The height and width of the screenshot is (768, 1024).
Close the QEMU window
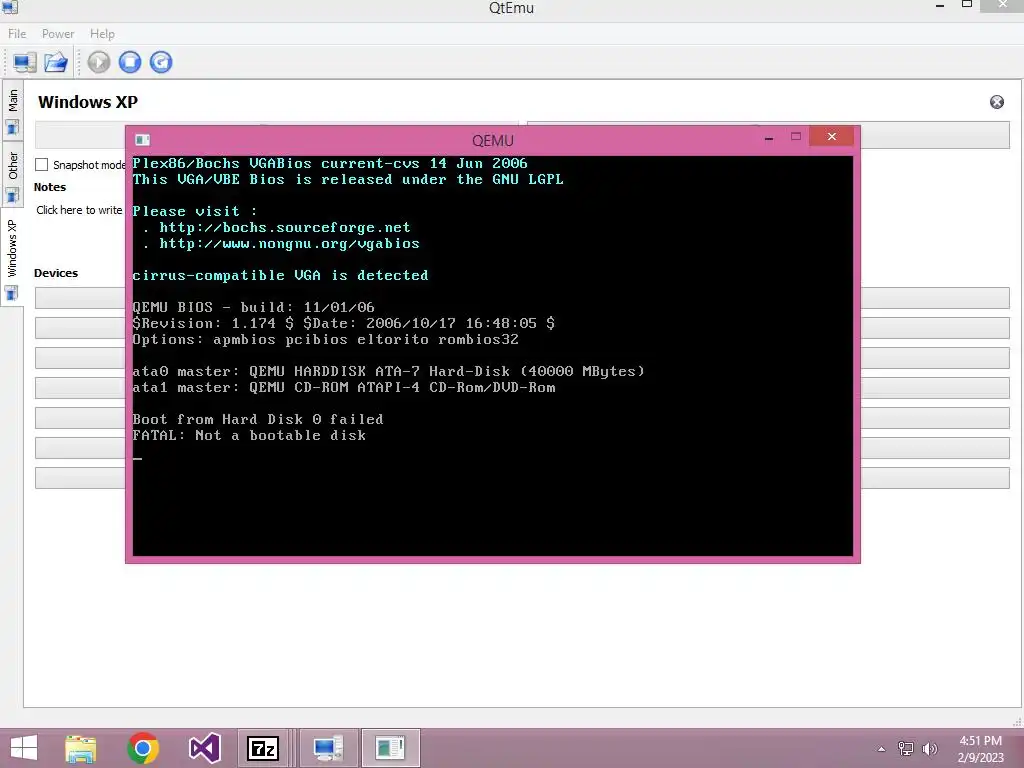pos(831,136)
